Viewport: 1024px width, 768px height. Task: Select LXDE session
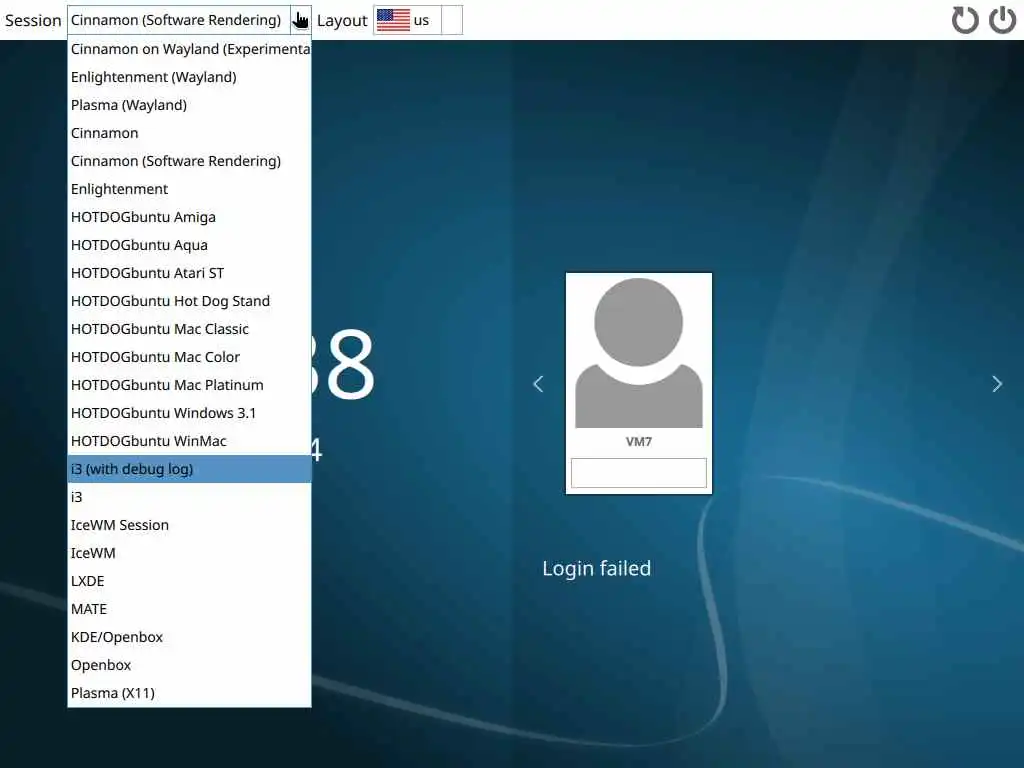point(189,582)
